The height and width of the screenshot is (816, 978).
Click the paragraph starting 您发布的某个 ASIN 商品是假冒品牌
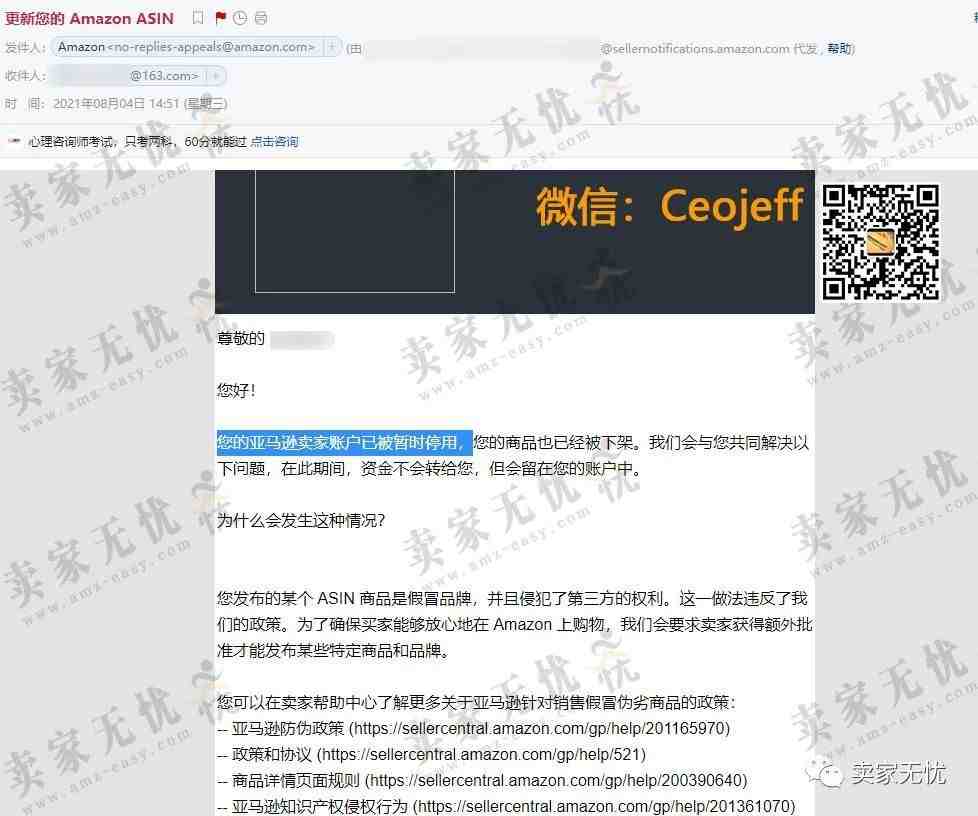coord(514,624)
